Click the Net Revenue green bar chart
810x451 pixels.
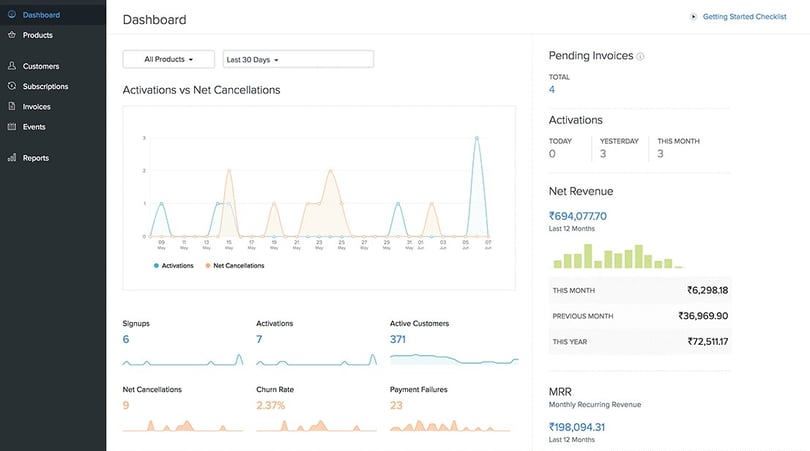tap(618, 256)
